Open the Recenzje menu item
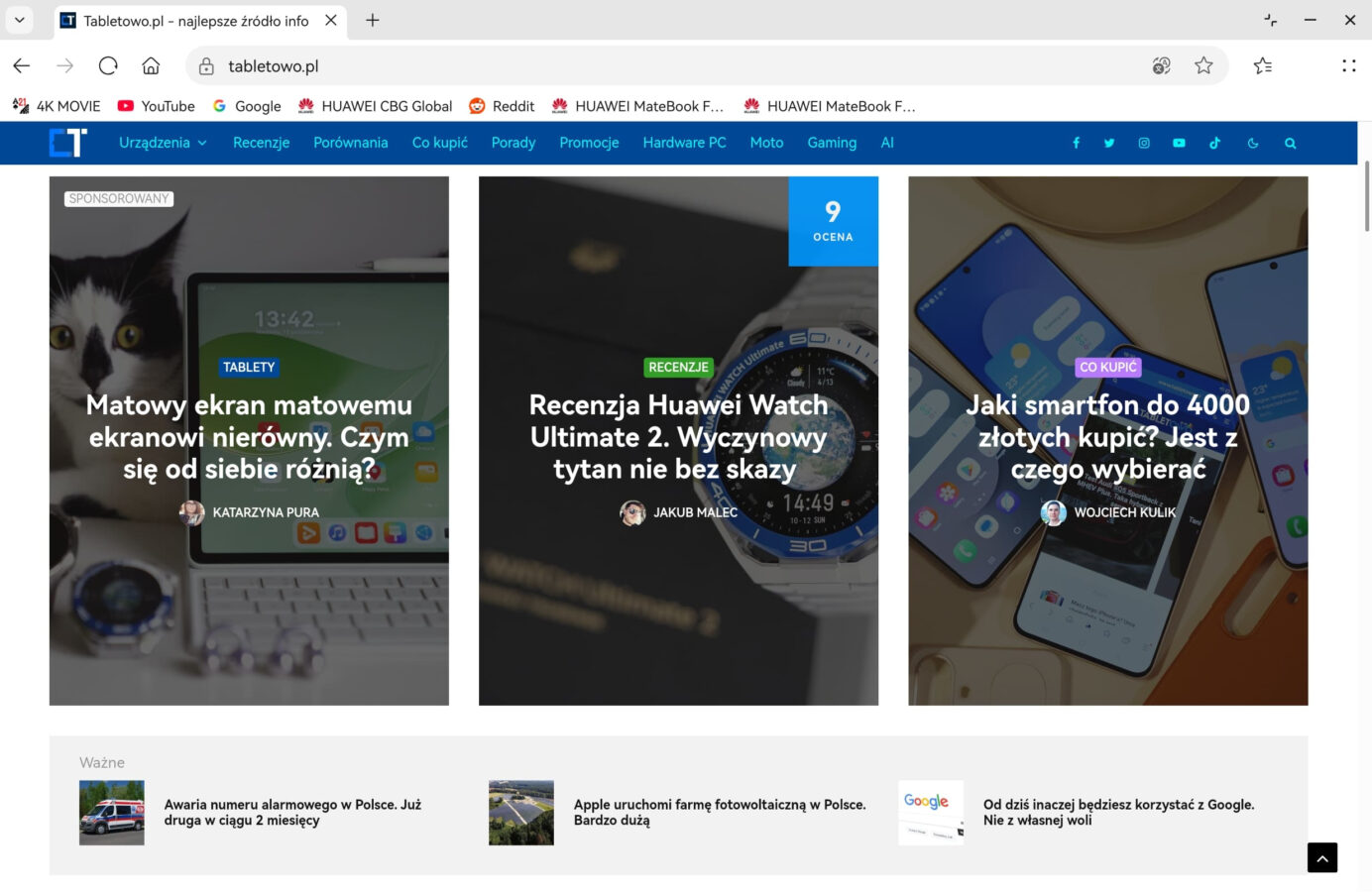This screenshot has height=892, width=1372. coord(261,143)
